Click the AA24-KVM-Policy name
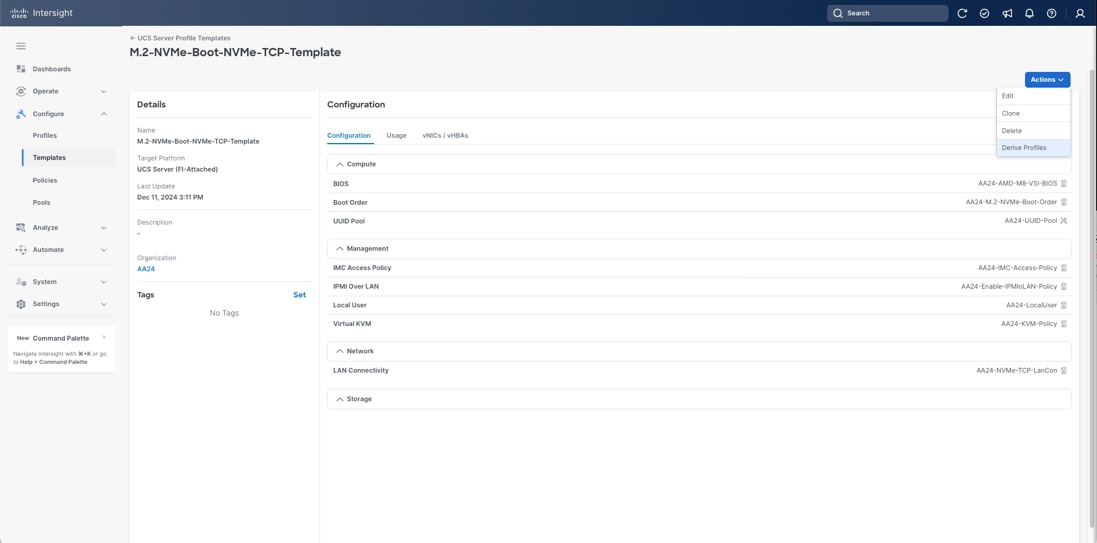The width and height of the screenshot is (1097, 543). pyautogui.click(x=1029, y=324)
